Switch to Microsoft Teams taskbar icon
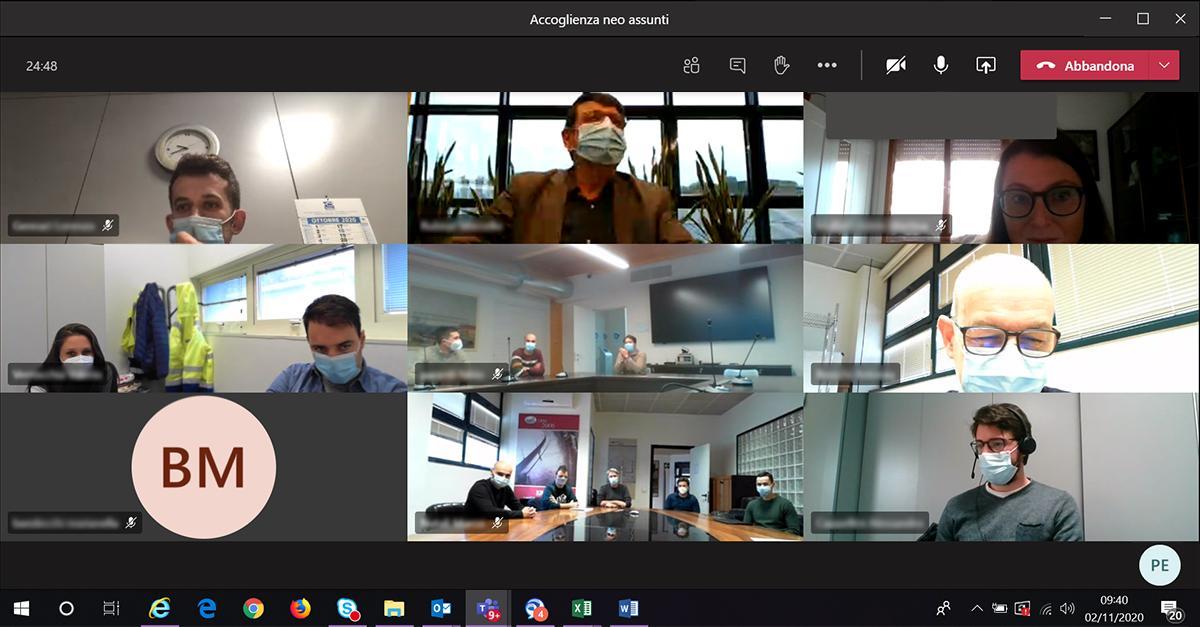 pyautogui.click(x=488, y=608)
